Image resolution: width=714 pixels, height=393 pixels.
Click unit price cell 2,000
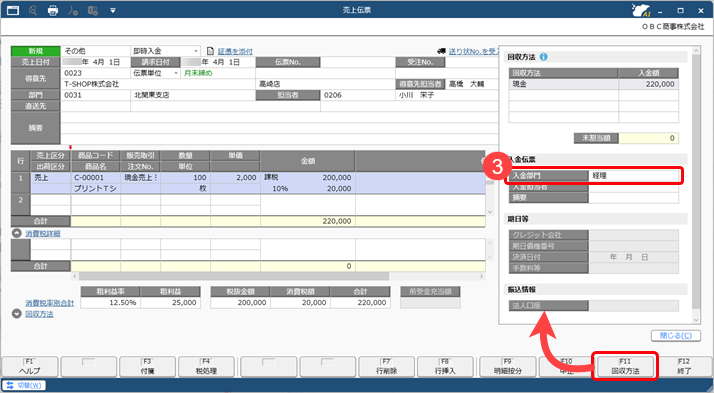(235, 178)
